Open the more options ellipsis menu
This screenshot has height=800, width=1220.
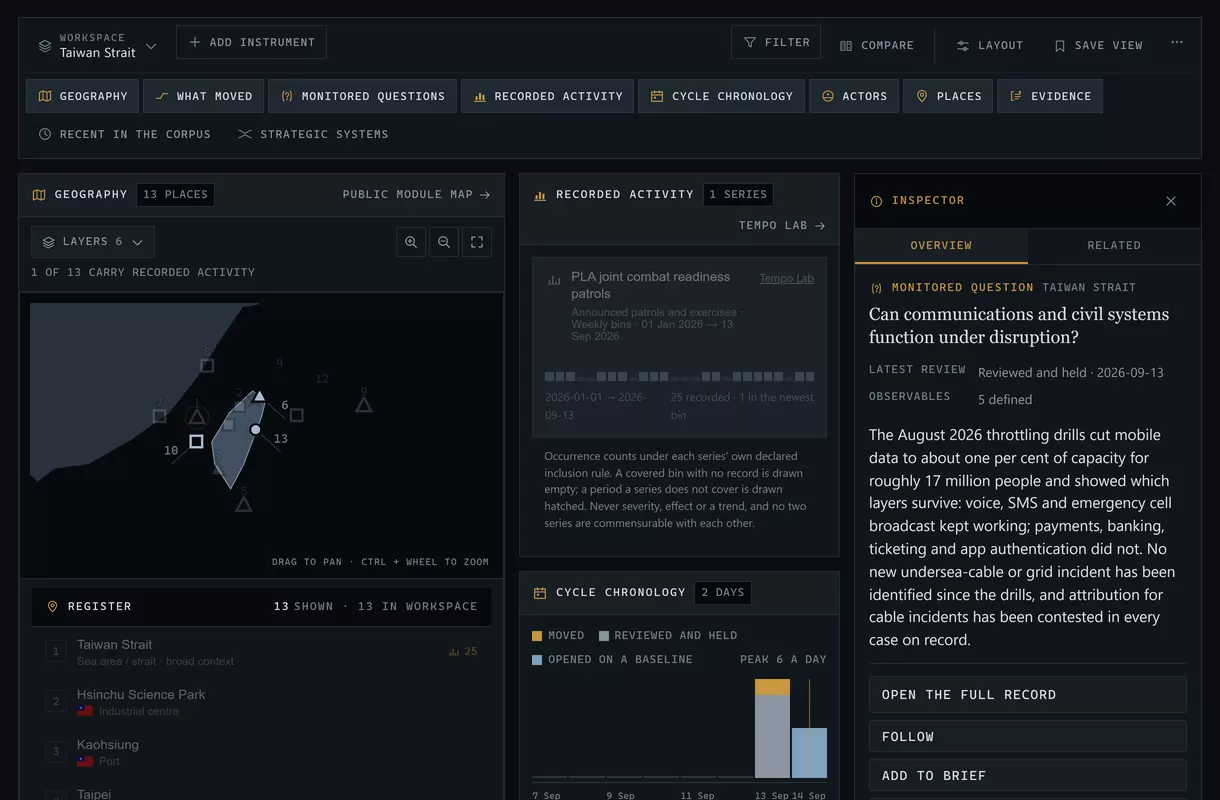(1176, 43)
